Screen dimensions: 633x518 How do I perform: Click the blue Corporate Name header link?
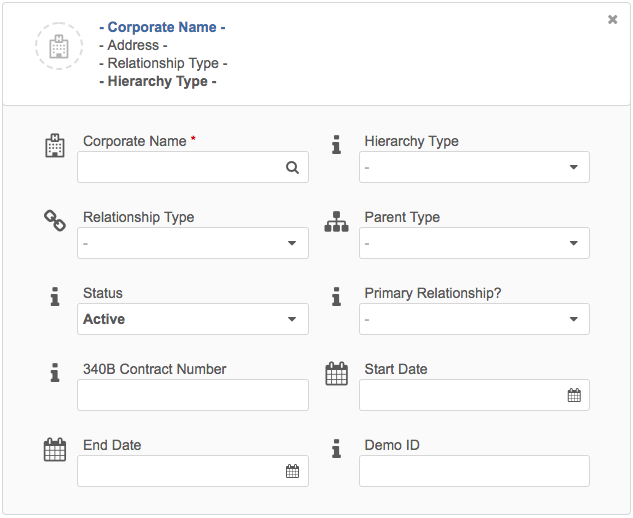point(162,27)
